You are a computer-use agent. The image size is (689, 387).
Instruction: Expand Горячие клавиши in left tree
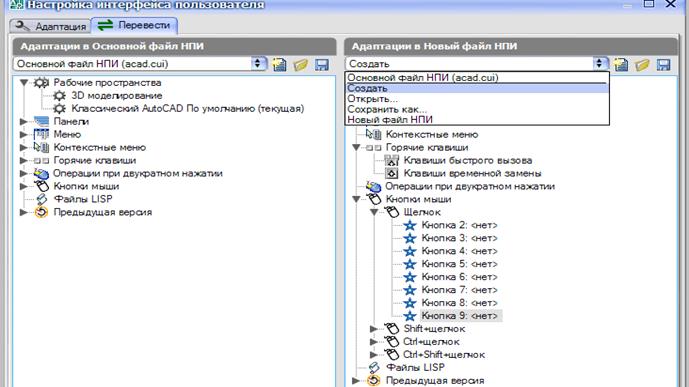(x=24, y=160)
